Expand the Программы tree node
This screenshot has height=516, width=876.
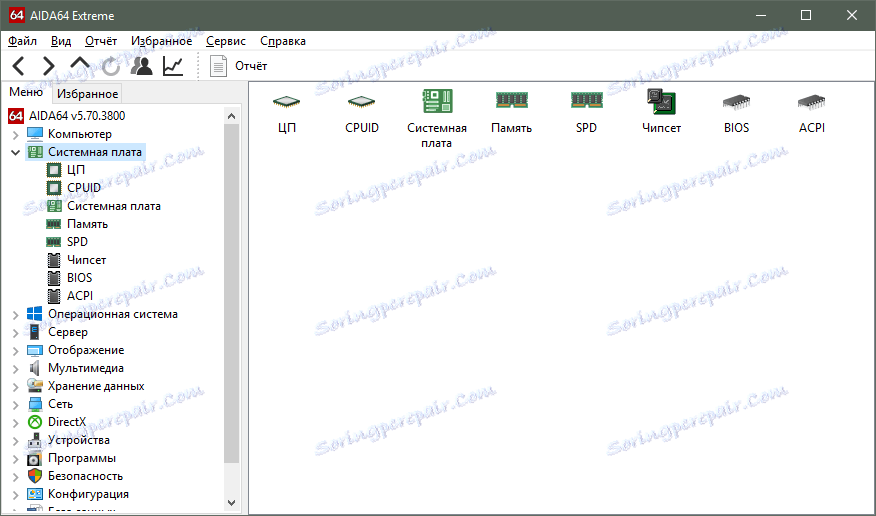16,458
